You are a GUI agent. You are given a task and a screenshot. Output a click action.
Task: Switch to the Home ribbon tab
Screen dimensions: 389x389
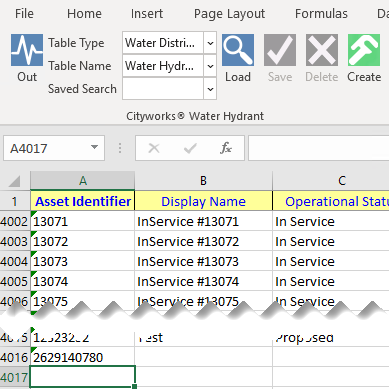coord(84,14)
